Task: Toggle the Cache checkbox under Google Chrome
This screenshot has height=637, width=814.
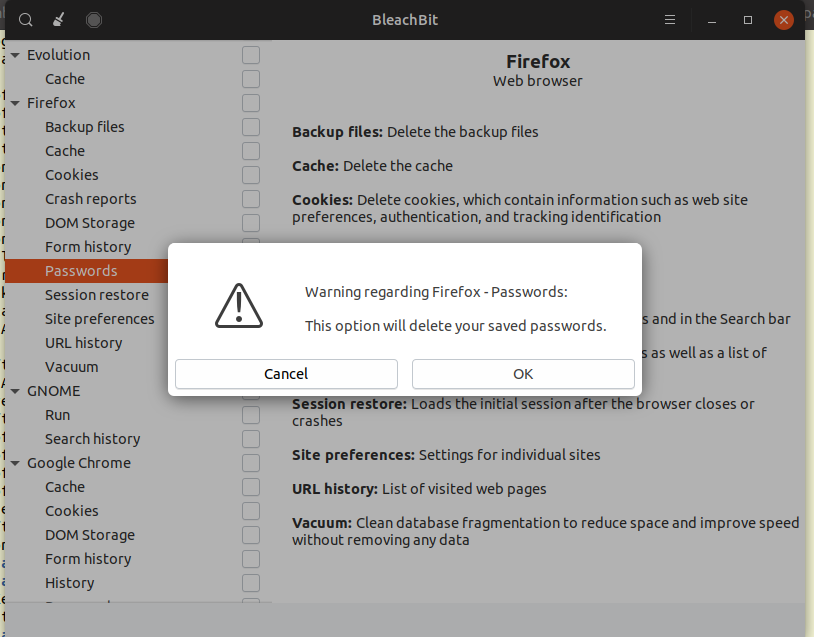Action: pos(250,487)
